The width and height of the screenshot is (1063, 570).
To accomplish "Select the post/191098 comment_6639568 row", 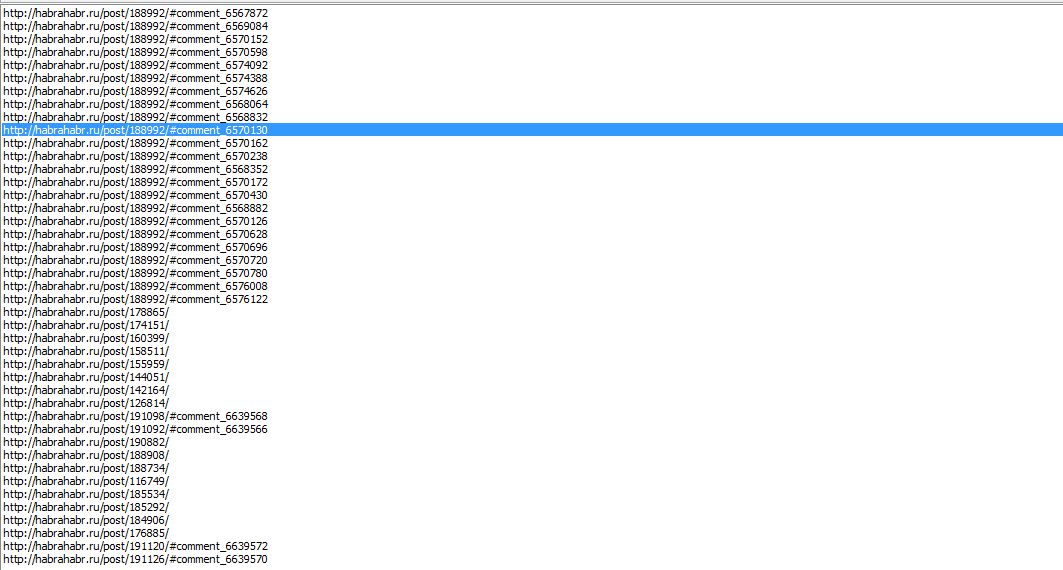I will [136, 415].
